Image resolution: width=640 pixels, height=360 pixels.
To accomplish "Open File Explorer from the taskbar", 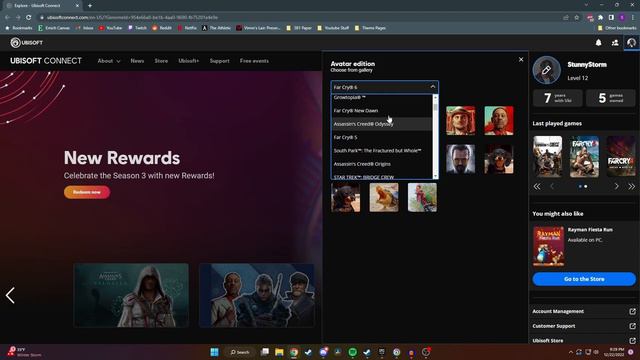I will point(279,352).
